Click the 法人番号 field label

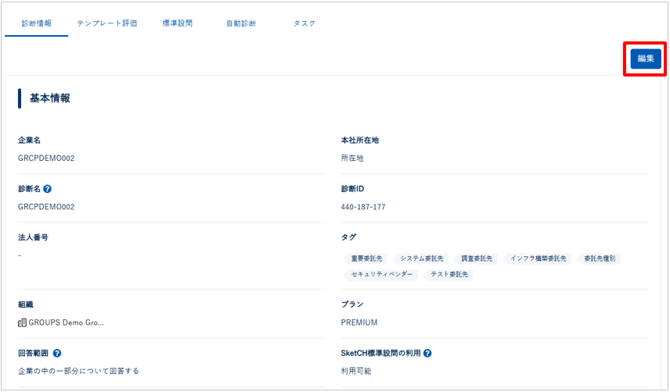pos(33,237)
